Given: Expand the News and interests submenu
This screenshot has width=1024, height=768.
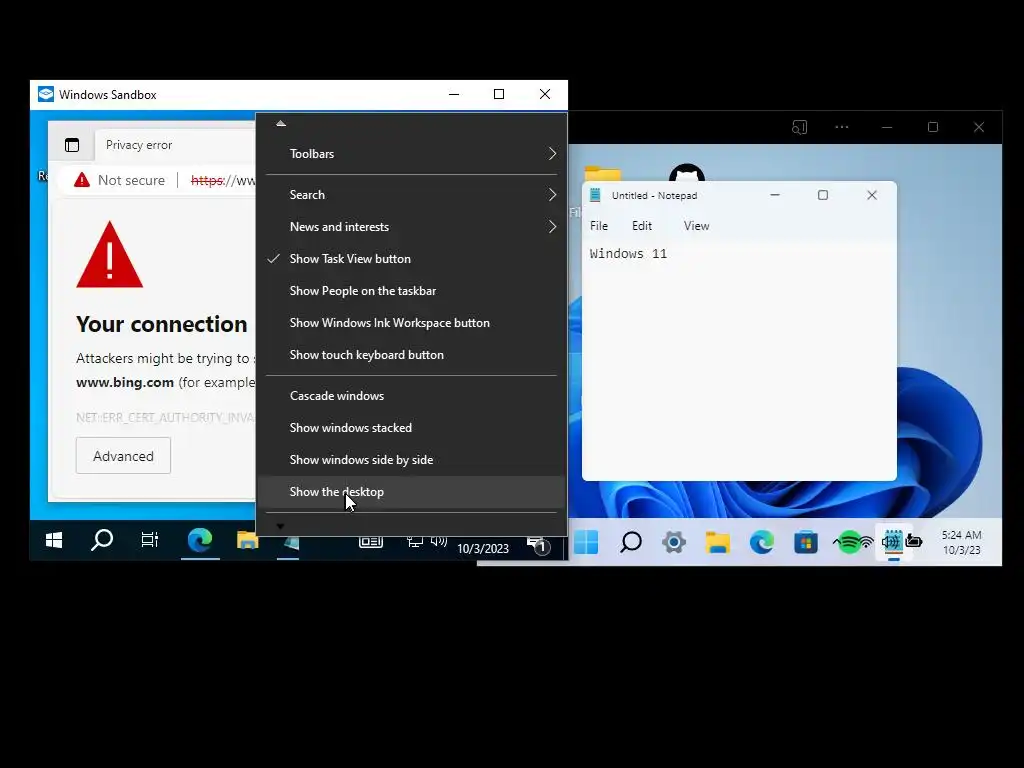Looking at the screenshot, I should (x=411, y=227).
